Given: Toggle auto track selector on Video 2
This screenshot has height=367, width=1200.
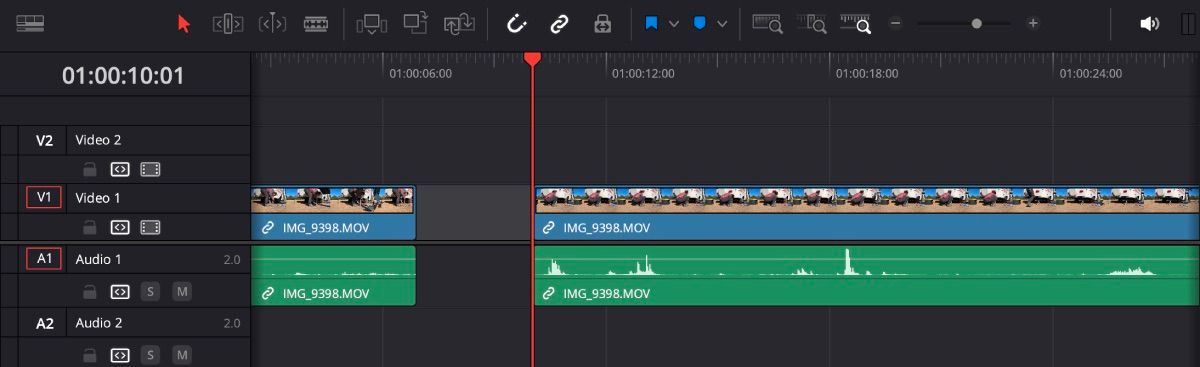Looking at the screenshot, I should (120, 170).
